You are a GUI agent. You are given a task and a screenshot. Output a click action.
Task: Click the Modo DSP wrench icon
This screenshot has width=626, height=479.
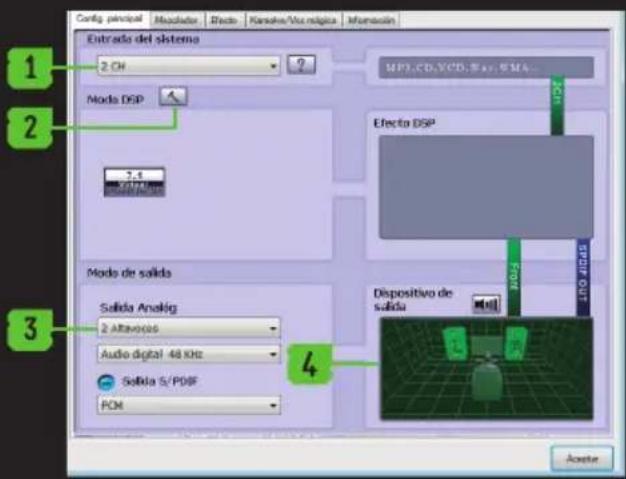(x=172, y=97)
